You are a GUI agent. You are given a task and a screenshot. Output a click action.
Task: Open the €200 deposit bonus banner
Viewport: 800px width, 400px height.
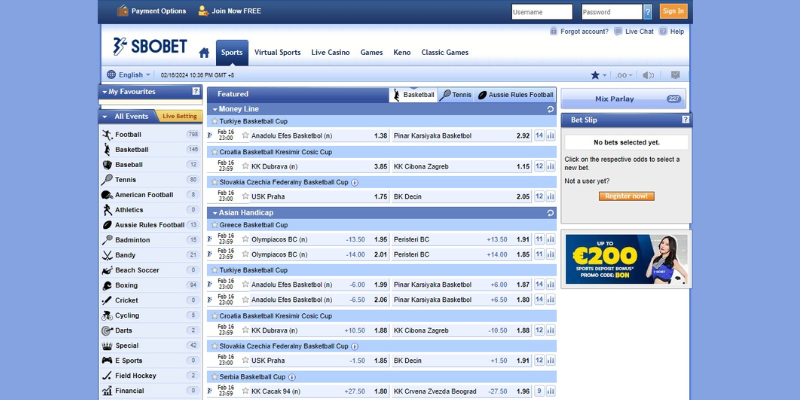tap(627, 259)
